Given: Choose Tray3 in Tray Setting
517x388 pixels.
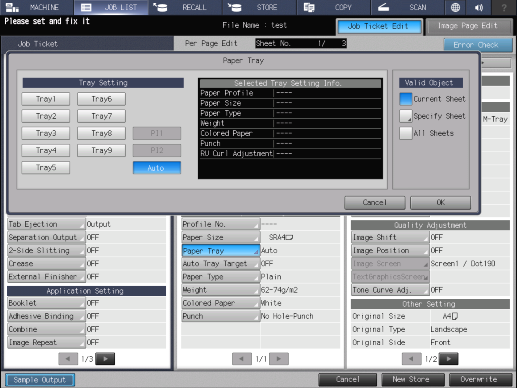Looking at the screenshot, I should pos(46,133).
